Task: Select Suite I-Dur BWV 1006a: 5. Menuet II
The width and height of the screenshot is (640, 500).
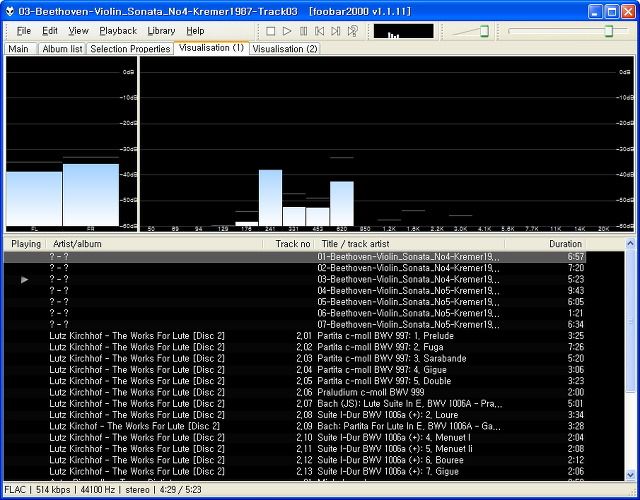Action: click(x=295, y=449)
